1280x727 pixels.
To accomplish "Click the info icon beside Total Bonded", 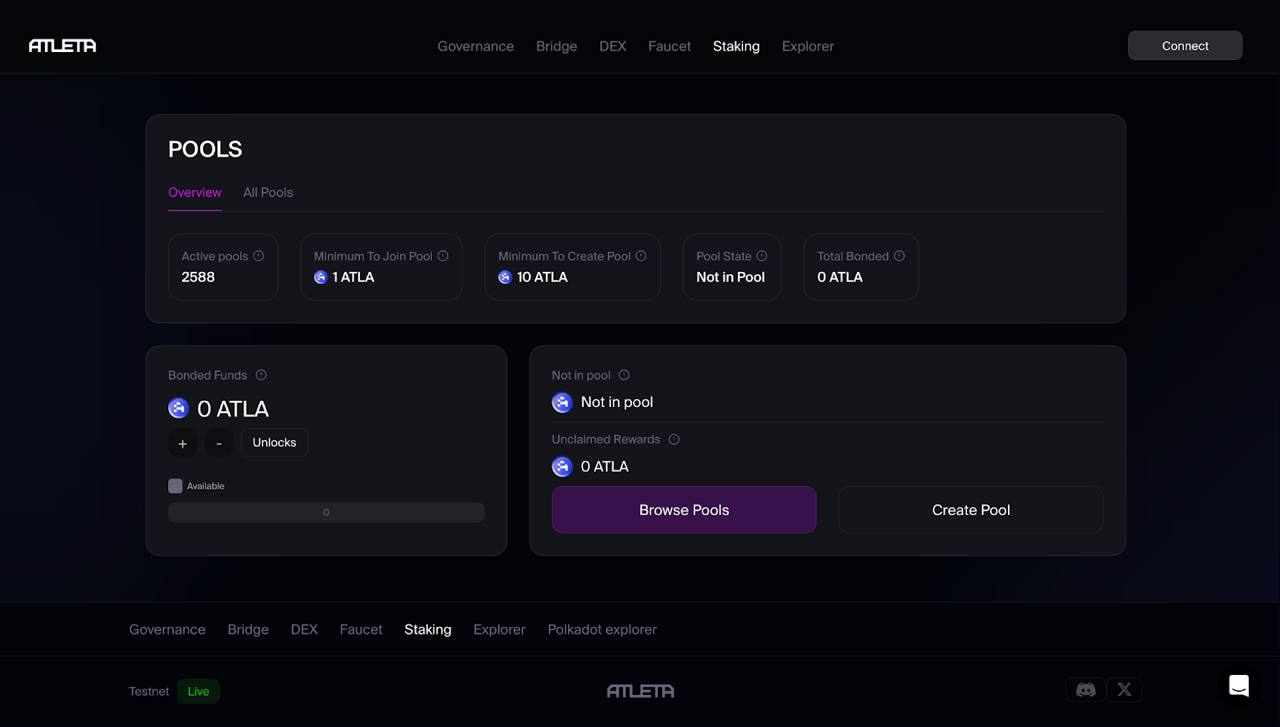I will (x=899, y=255).
